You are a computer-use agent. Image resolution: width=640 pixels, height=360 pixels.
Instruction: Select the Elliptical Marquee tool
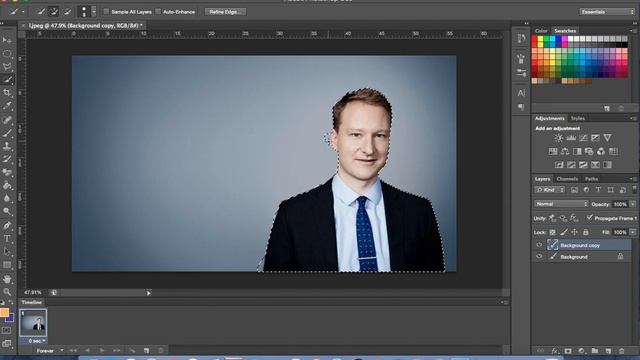point(7,53)
